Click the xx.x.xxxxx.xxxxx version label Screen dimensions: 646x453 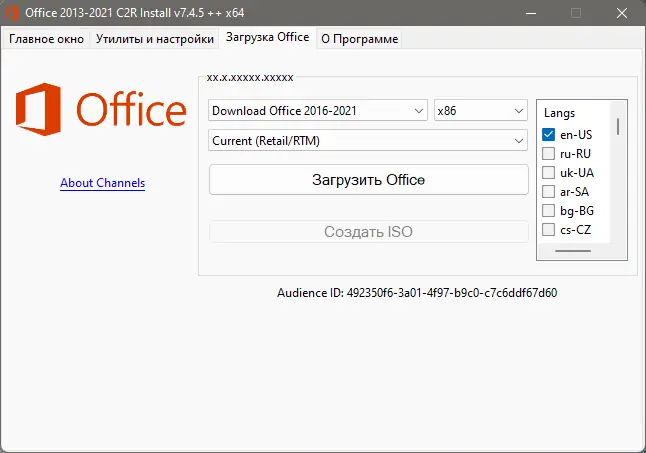coord(250,77)
